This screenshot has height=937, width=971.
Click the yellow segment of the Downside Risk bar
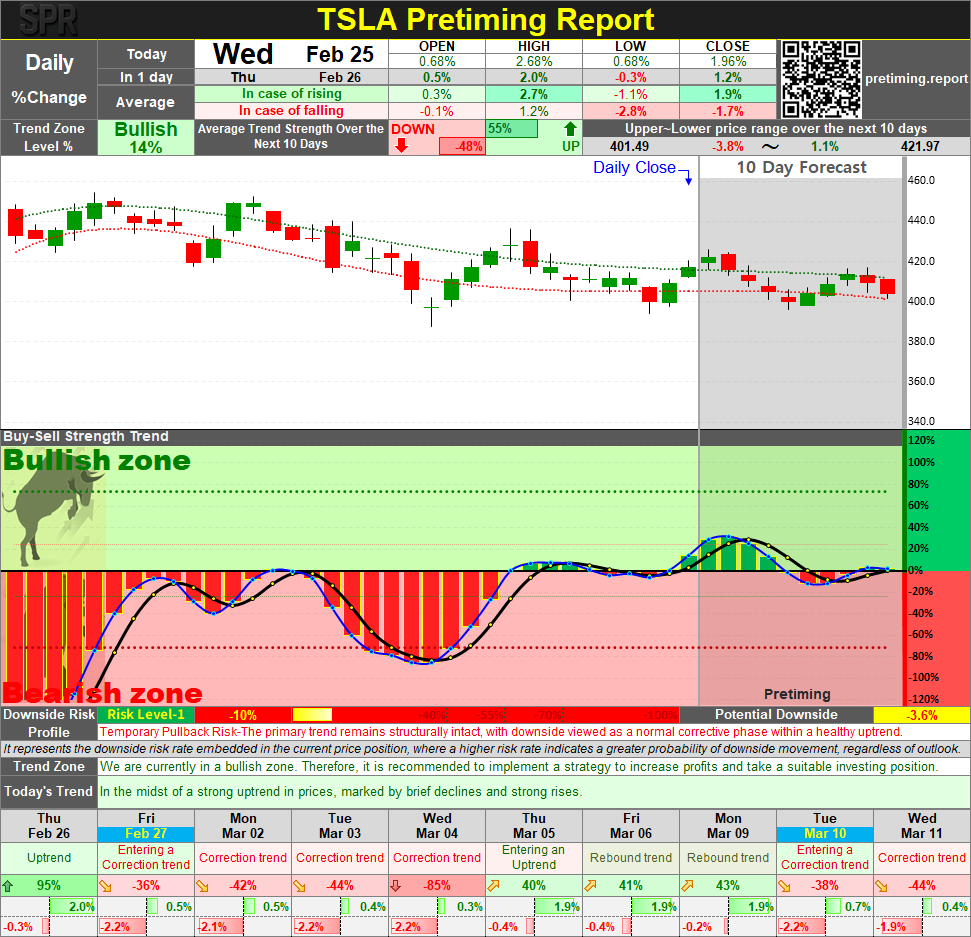pyautogui.click(x=312, y=715)
